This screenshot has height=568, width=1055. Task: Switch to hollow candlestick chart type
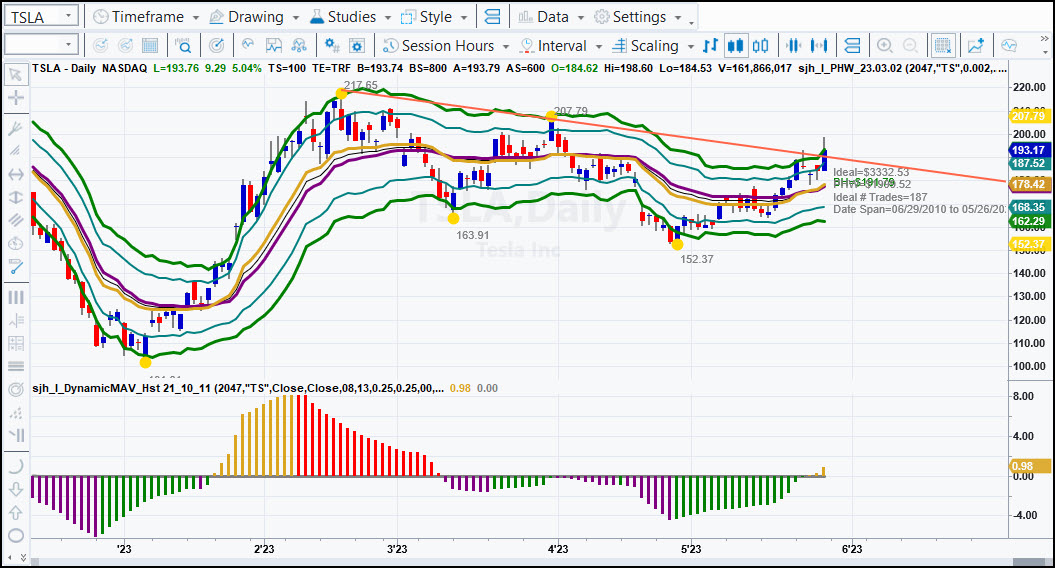[760, 46]
